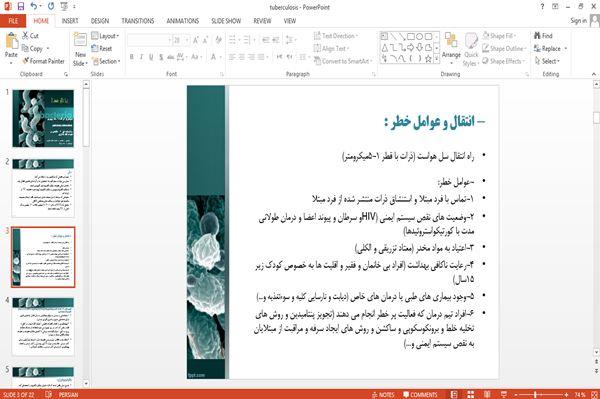Open Convert to SmartArt options
The image size is (600, 399).
point(343,61)
